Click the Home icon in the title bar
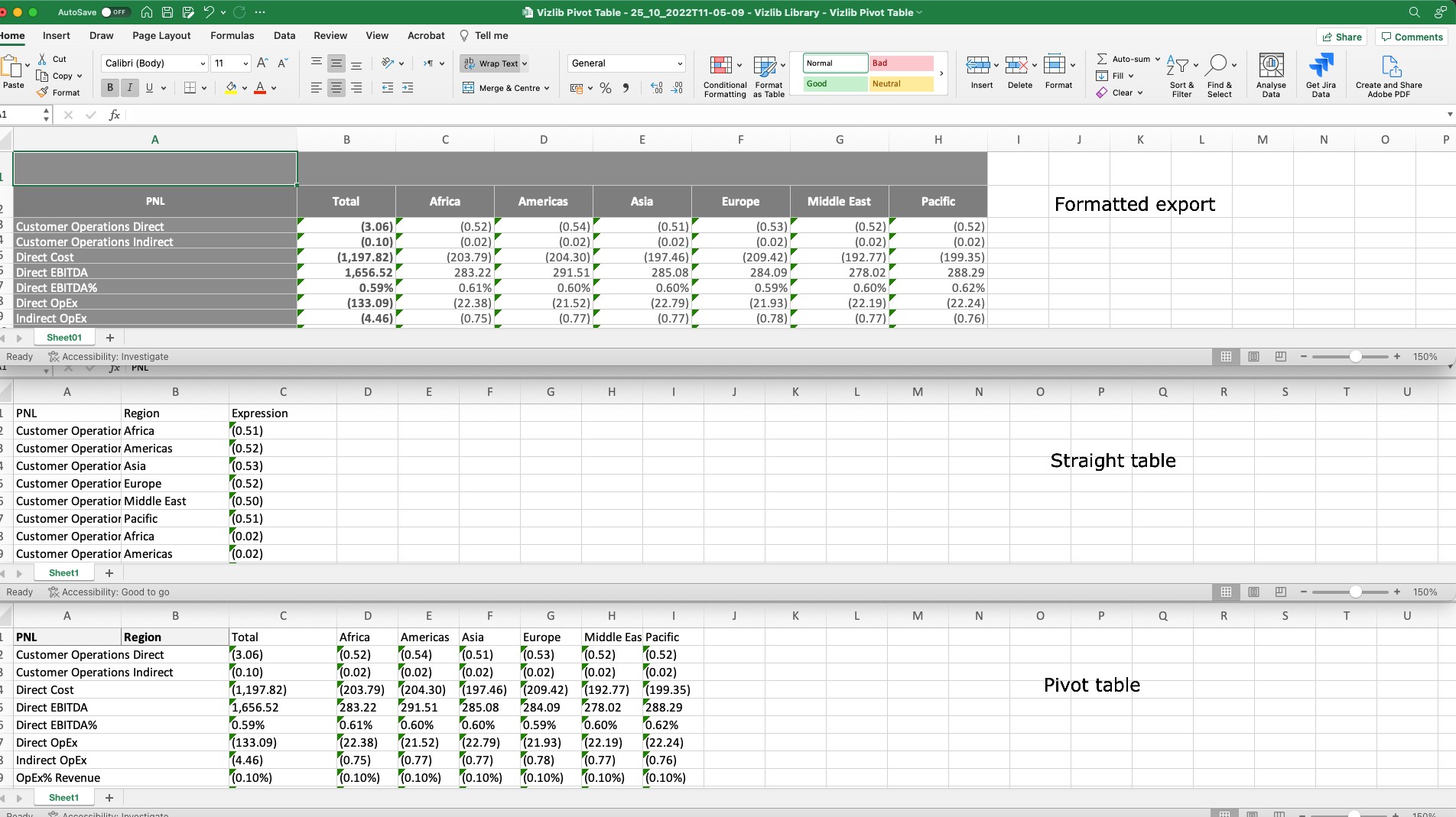1456x817 pixels. (147, 12)
